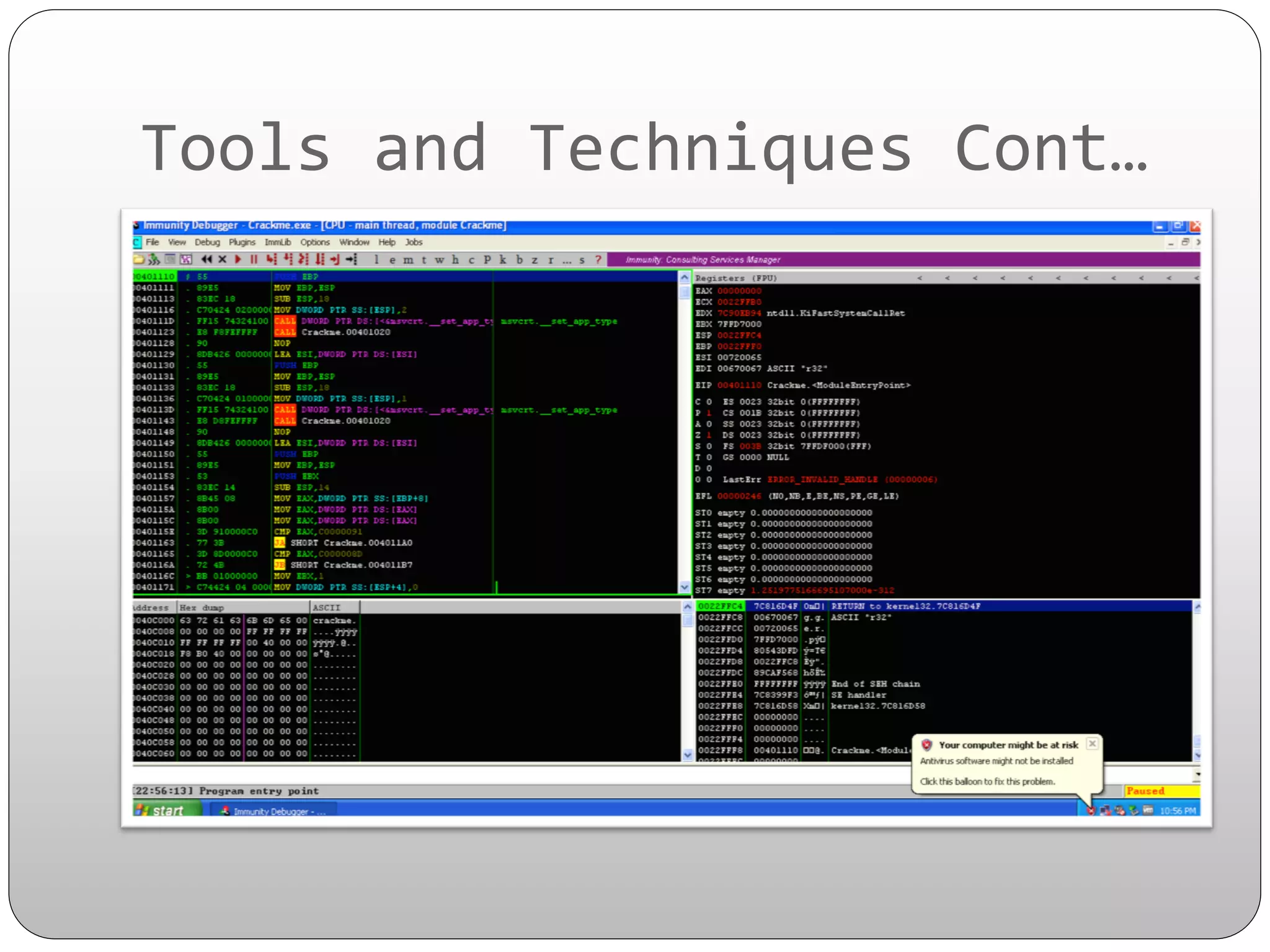Open Patches window with 'P' button
Viewport: 1270px width, 952px height.
click(x=487, y=260)
